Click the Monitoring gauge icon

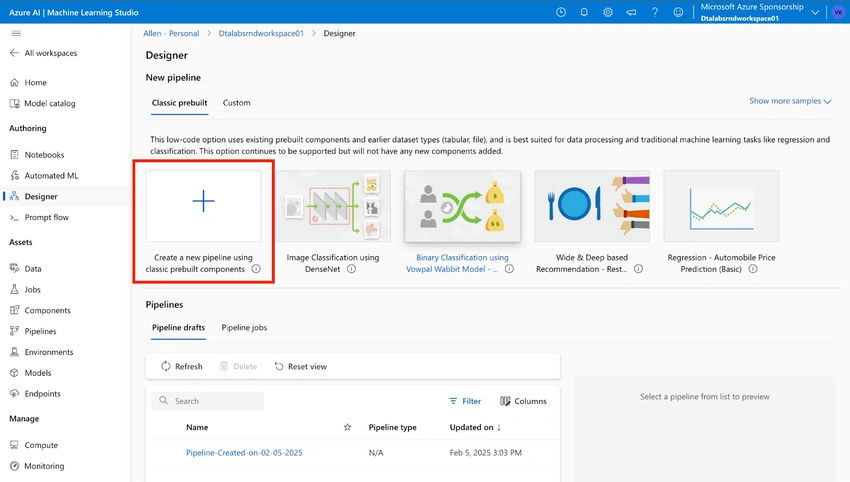(x=15, y=466)
